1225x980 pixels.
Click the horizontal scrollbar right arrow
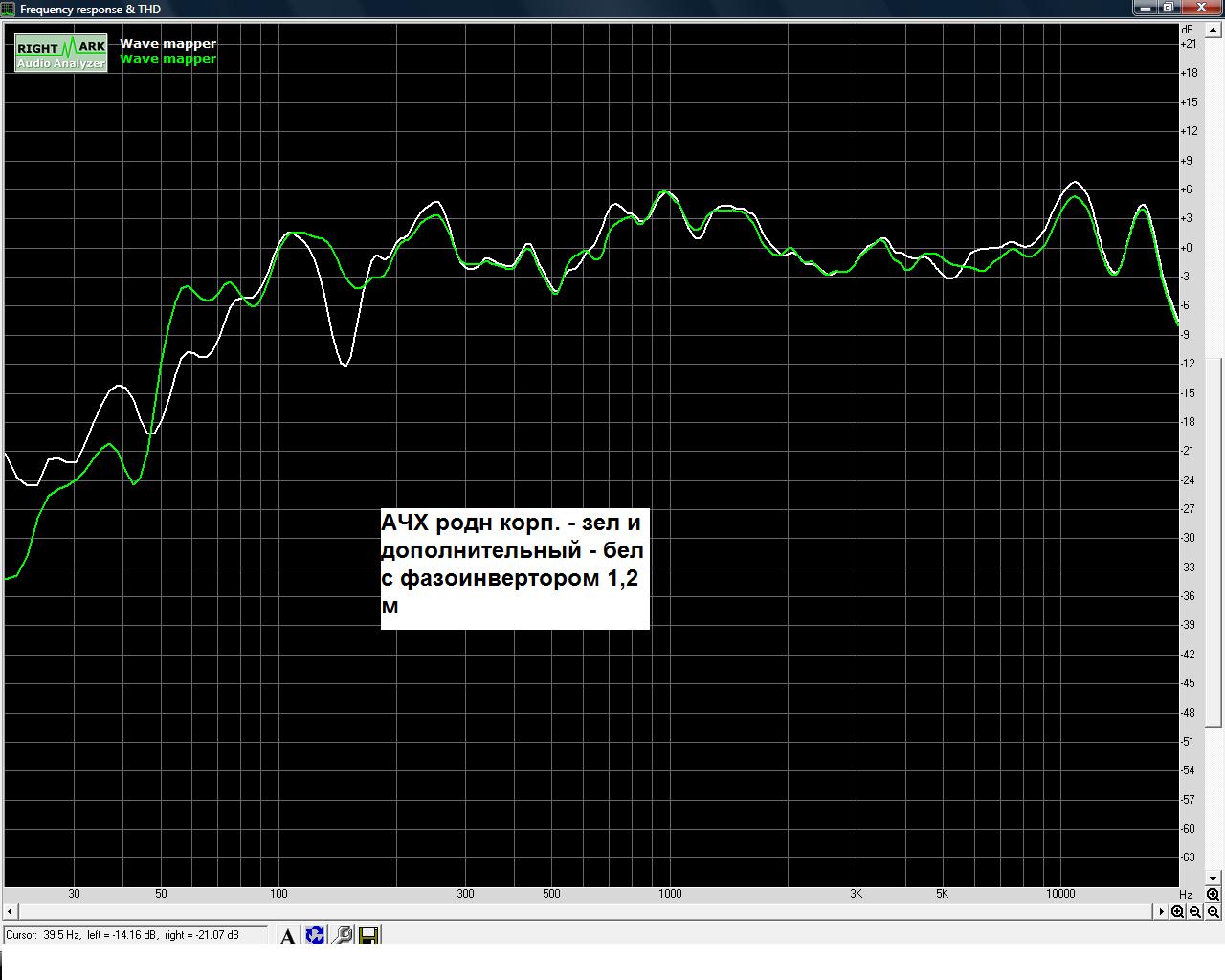click(1162, 911)
